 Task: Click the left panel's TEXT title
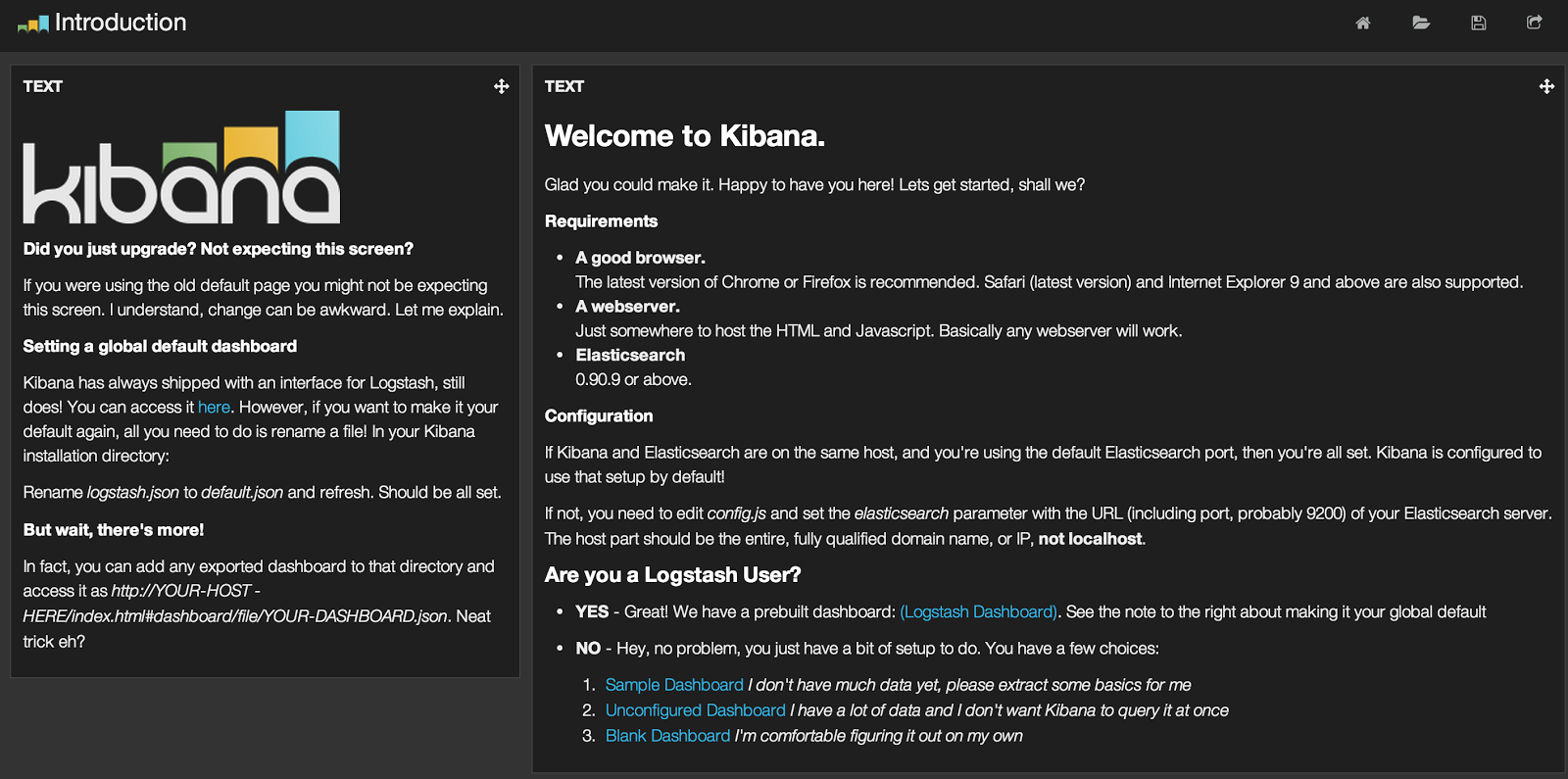(x=43, y=86)
